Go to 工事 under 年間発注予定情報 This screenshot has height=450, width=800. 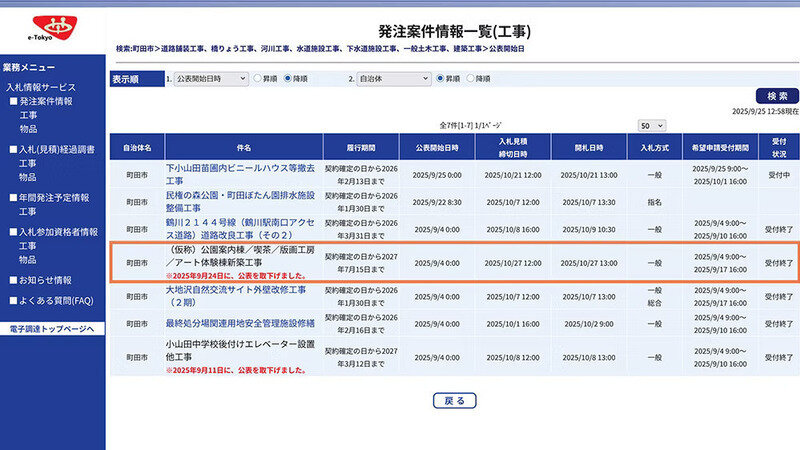pyautogui.click(x=27, y=211)
